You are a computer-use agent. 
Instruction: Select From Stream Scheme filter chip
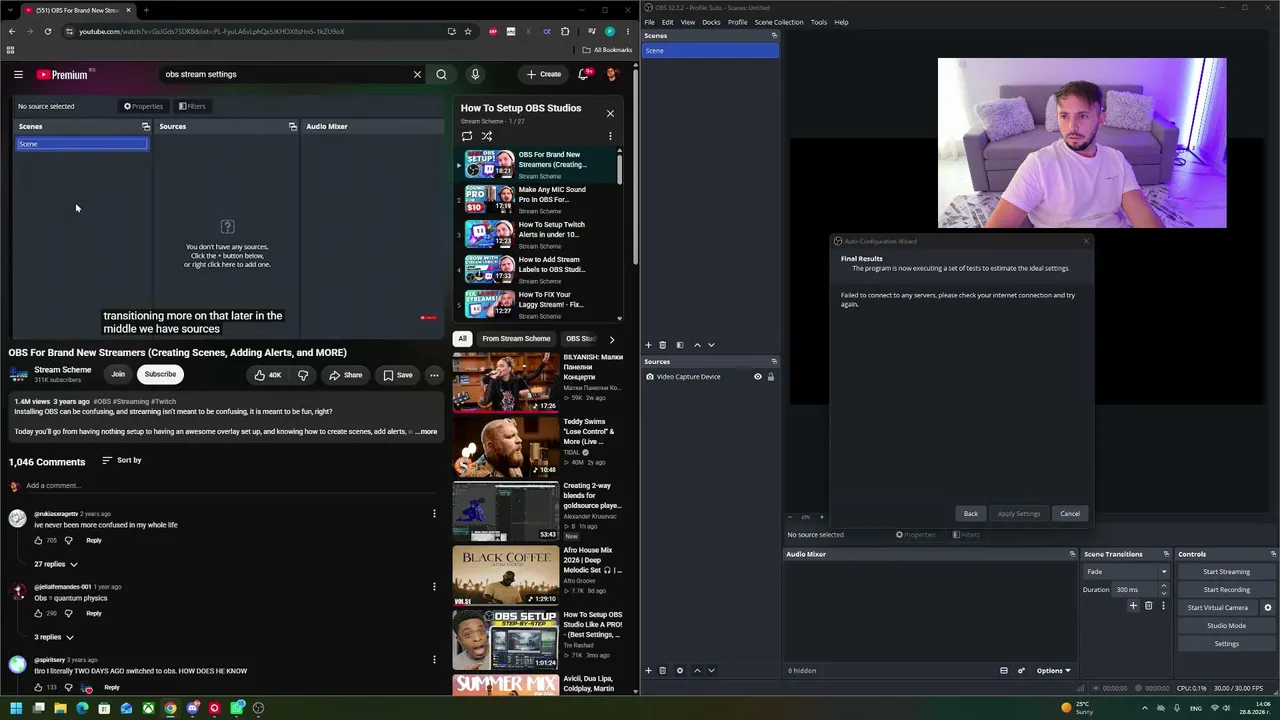516,339
